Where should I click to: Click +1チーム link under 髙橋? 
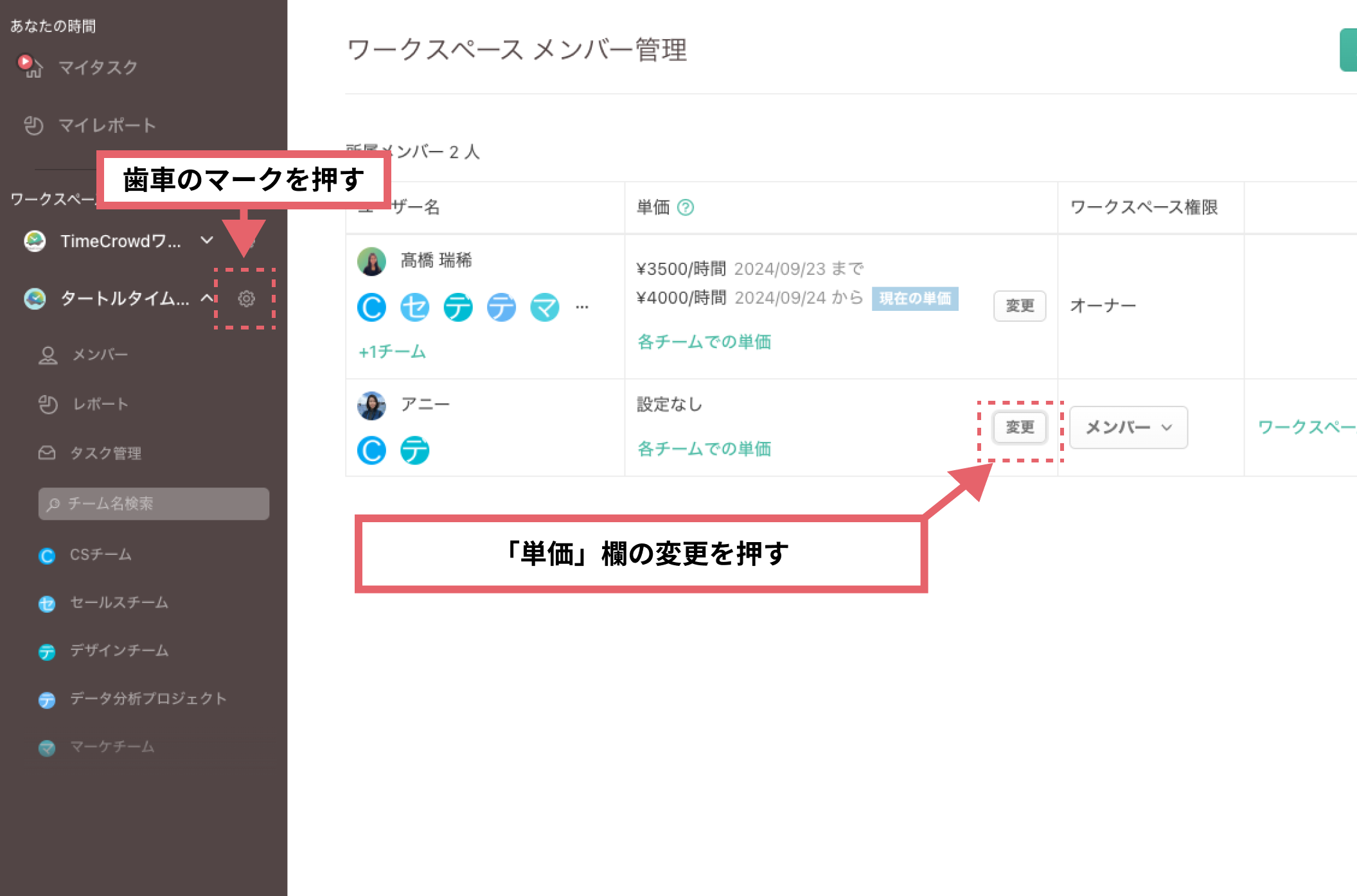click(x=392, y=352)
